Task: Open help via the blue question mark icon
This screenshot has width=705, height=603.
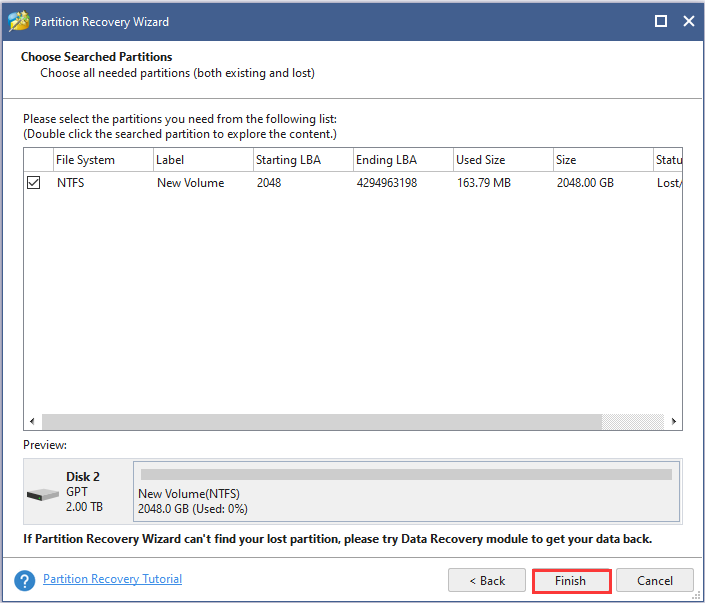Action: pos(24,581)
